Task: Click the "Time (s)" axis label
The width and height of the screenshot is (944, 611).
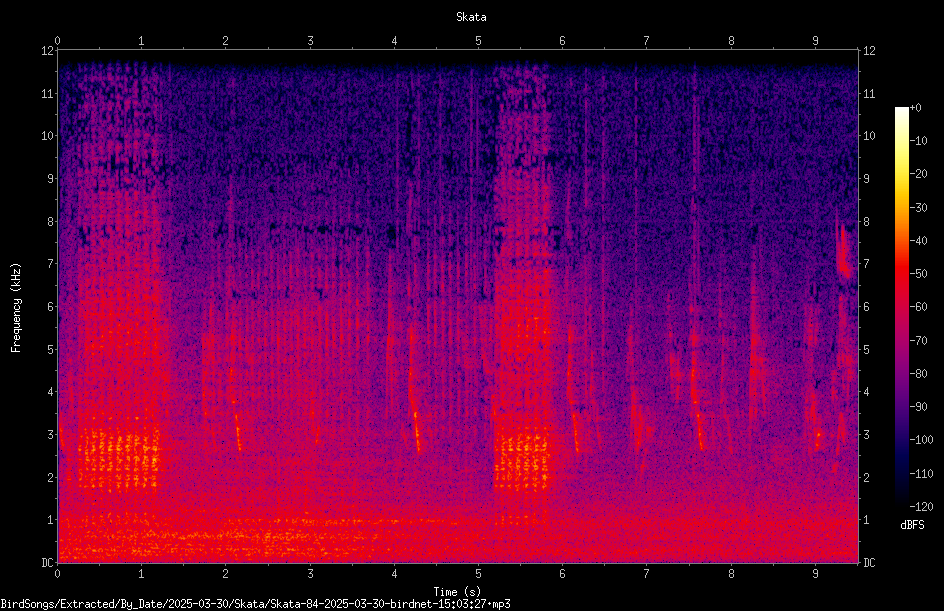Action: point(457,592)
